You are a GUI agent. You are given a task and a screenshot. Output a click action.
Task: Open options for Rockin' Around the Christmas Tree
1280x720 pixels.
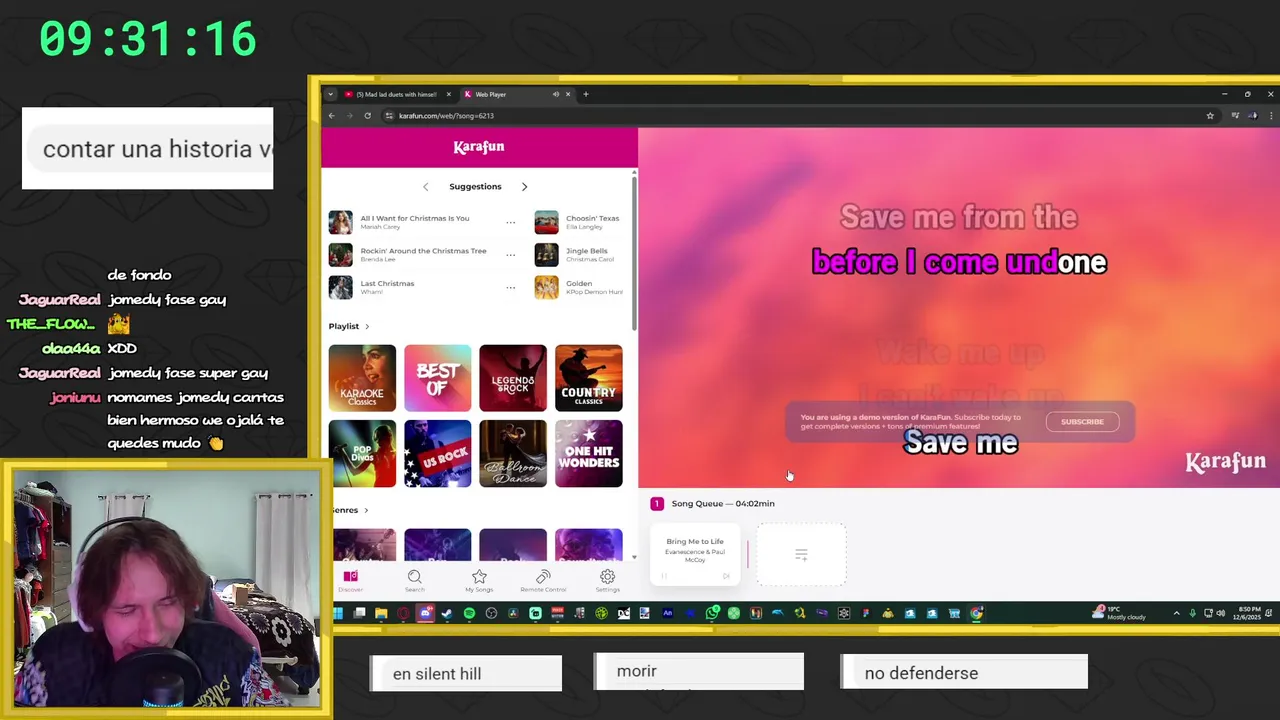(x=511, y=255)
